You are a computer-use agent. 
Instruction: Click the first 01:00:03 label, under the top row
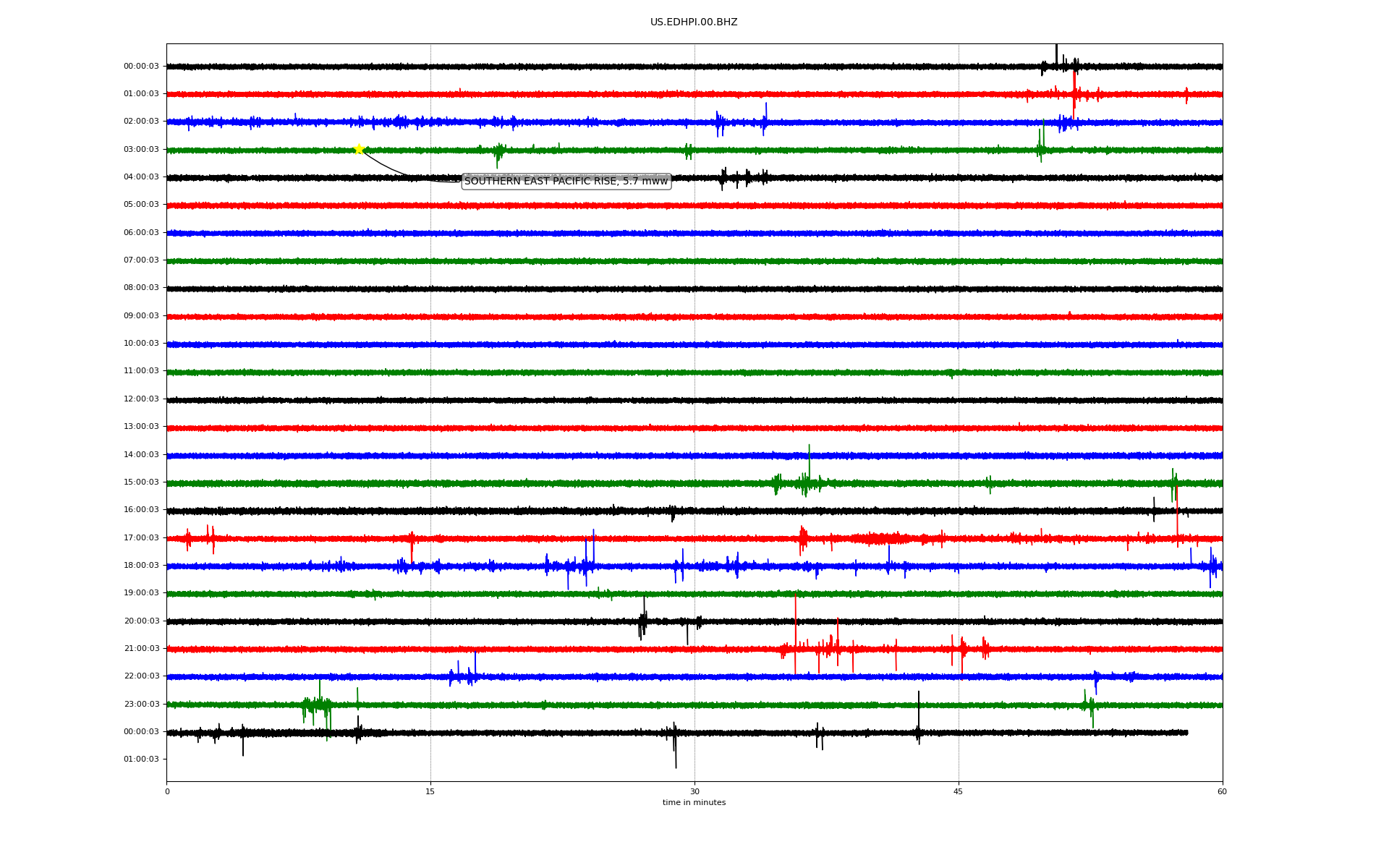141,94
